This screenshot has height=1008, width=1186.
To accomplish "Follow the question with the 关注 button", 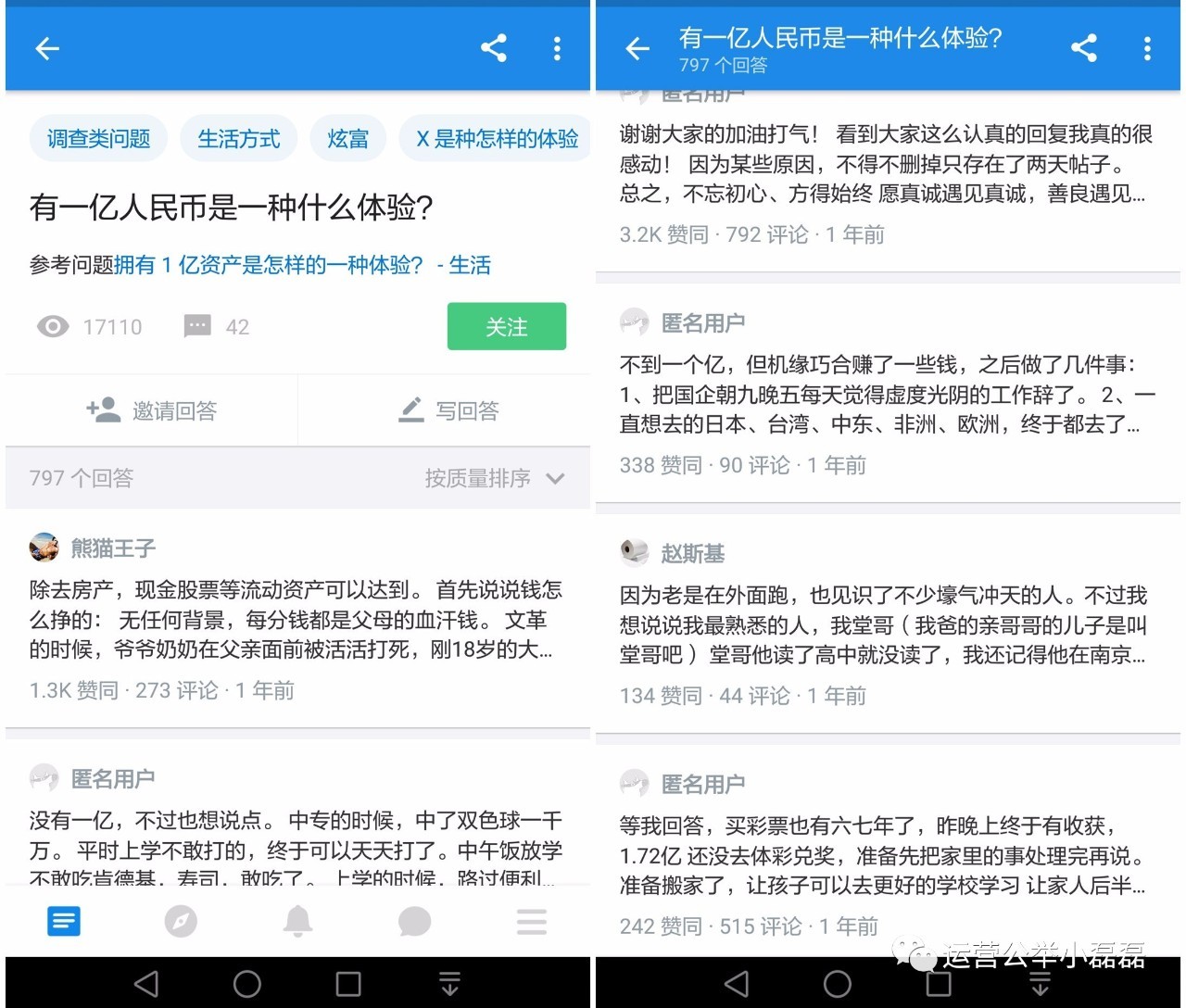I will click(507, 326).
